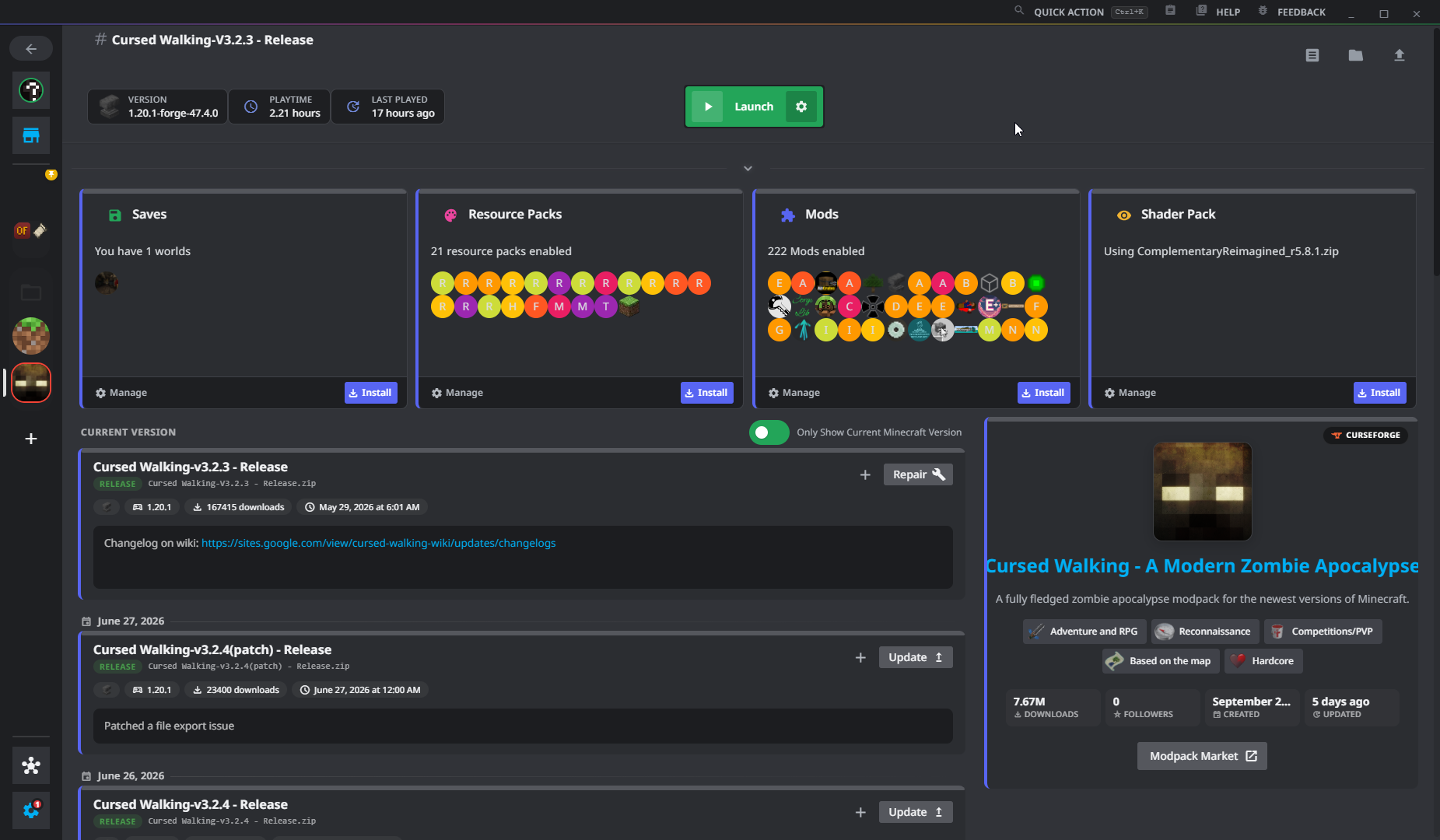Image resolution: width=1440 pixels, height=840 pixels.
Task: Click the grass block resource pack icon
Action: coord(629,306)
